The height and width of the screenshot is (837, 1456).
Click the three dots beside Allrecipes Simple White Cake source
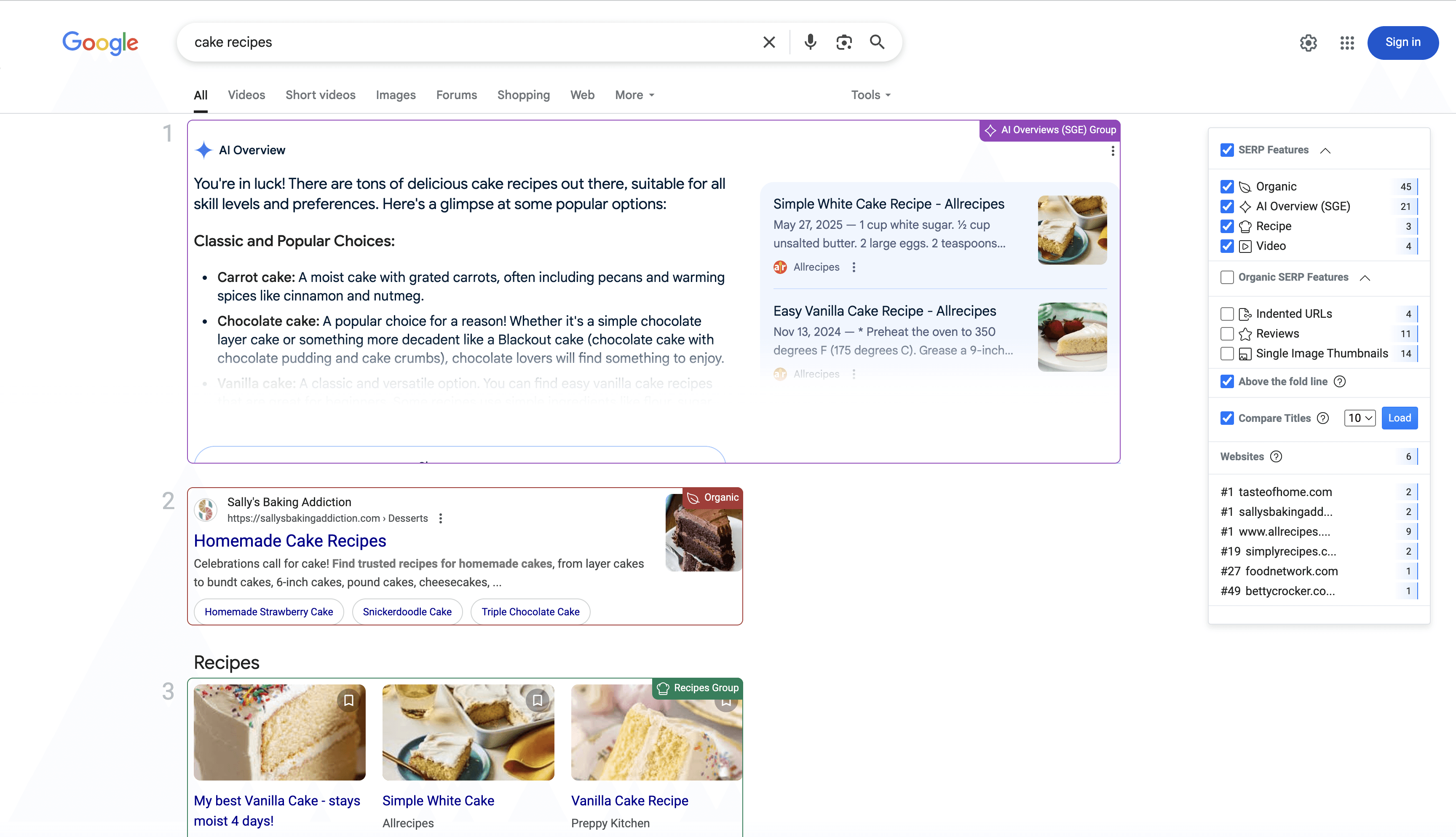(x=854, y=267)
